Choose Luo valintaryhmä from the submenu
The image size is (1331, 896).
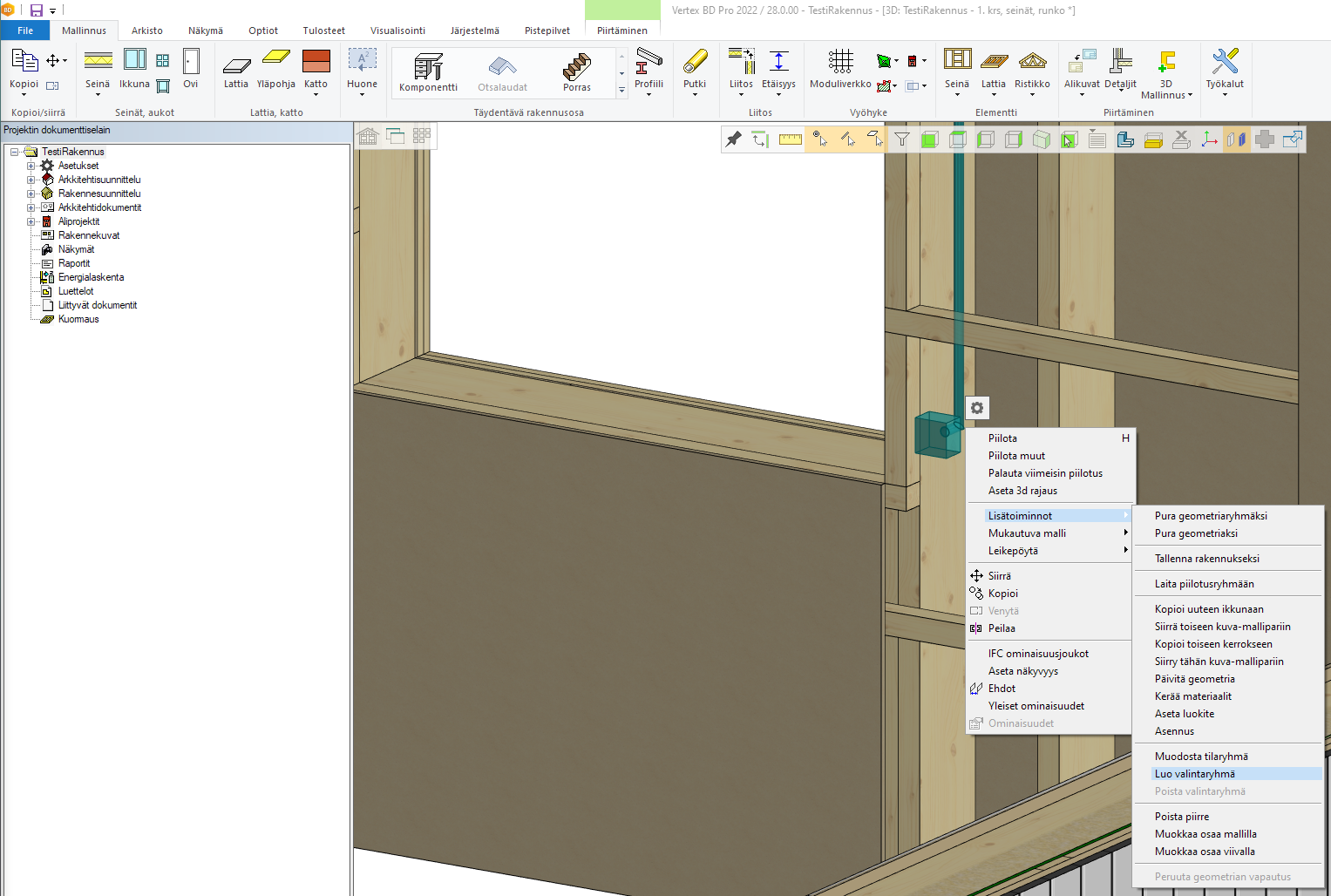[1195, 774]
